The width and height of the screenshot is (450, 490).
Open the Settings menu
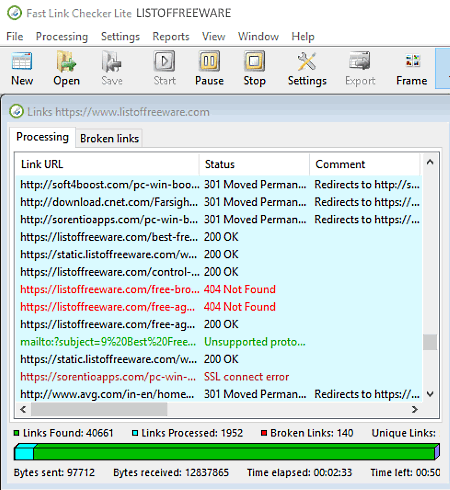tap(120, 36)
